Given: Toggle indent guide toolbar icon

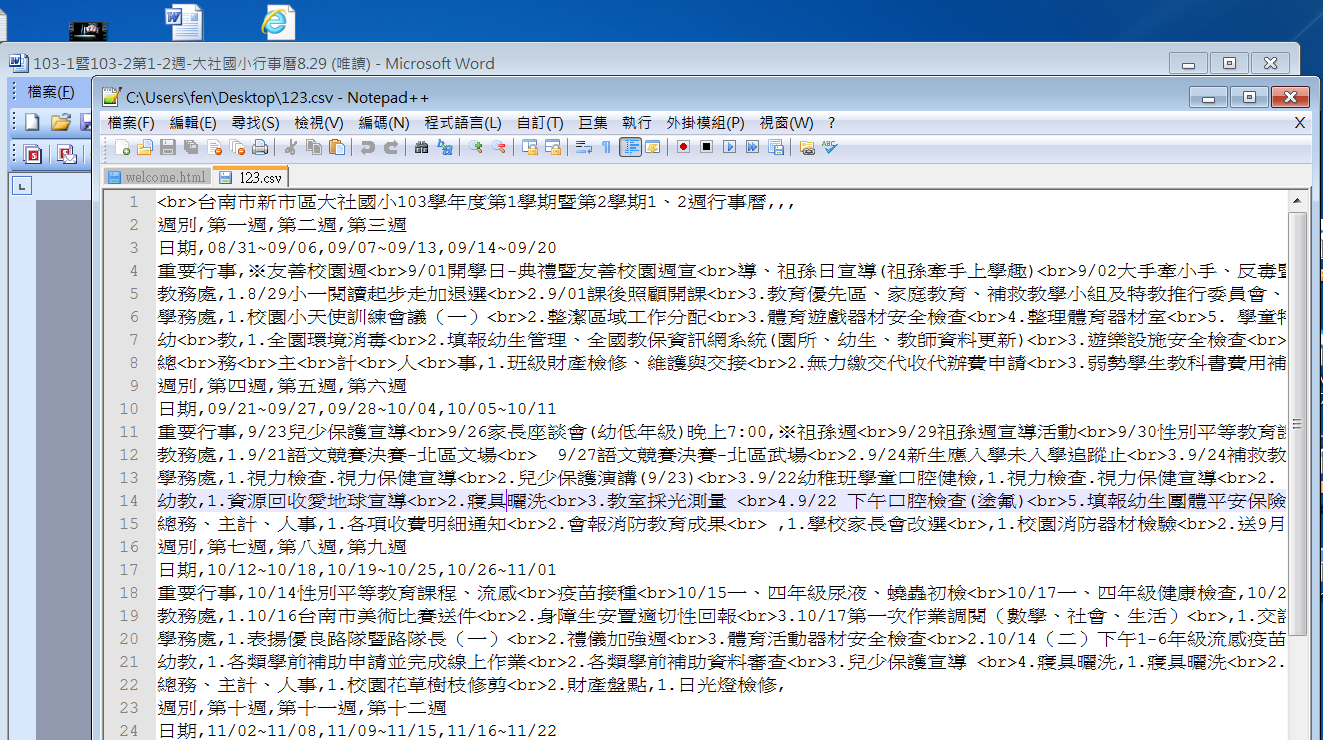Looking at the screenshot, I should point(630,147).
